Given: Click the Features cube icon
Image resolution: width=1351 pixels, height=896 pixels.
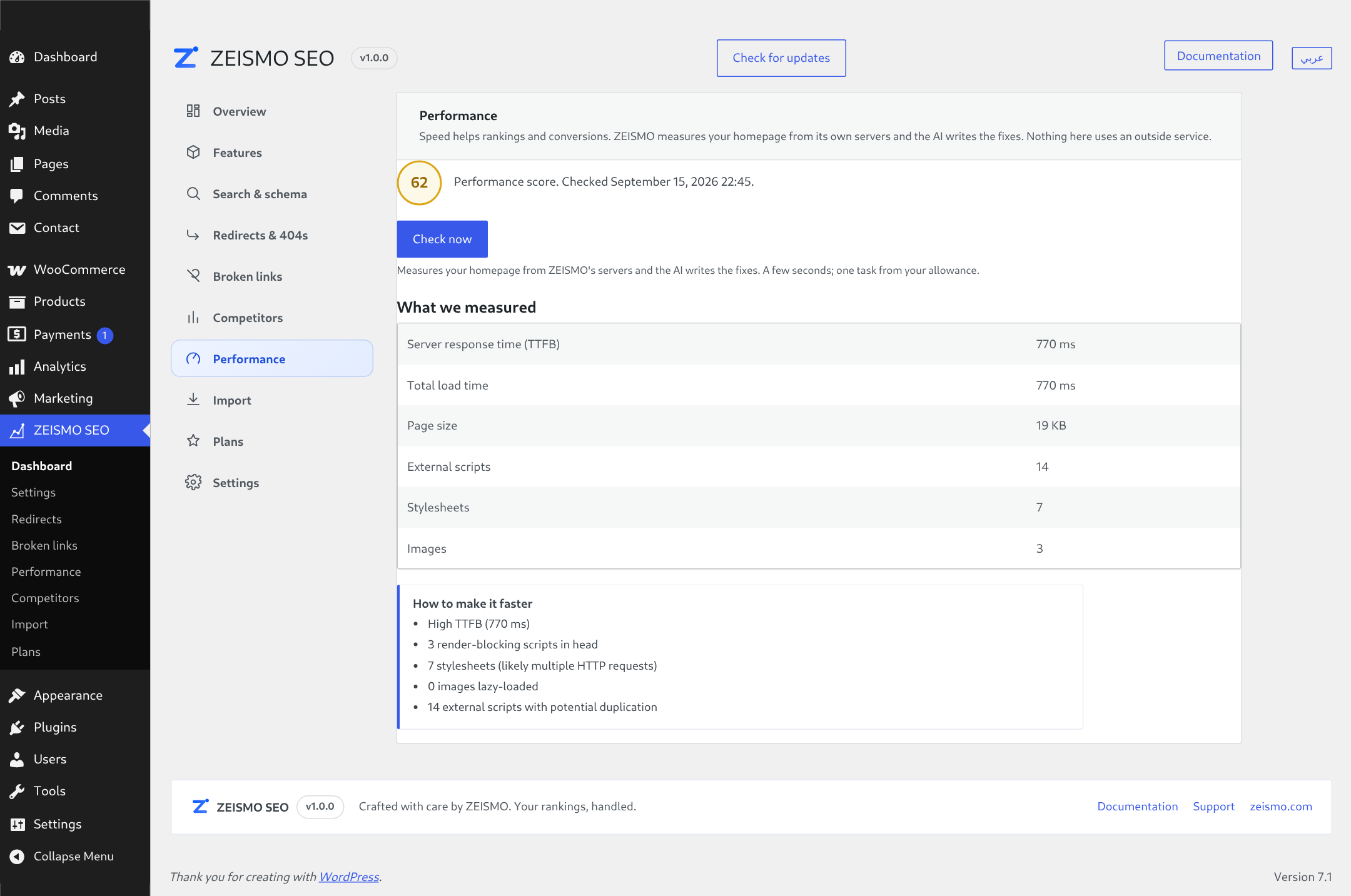Looking at the screenshot, I should tap(193, 152).
